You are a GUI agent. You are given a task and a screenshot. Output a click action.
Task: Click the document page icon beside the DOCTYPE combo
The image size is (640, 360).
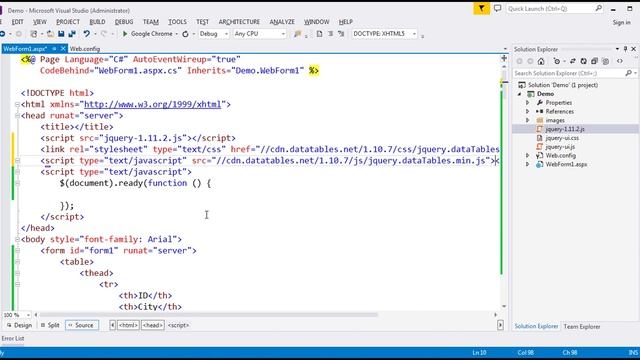pyautogui.click(x=320, y=34)
